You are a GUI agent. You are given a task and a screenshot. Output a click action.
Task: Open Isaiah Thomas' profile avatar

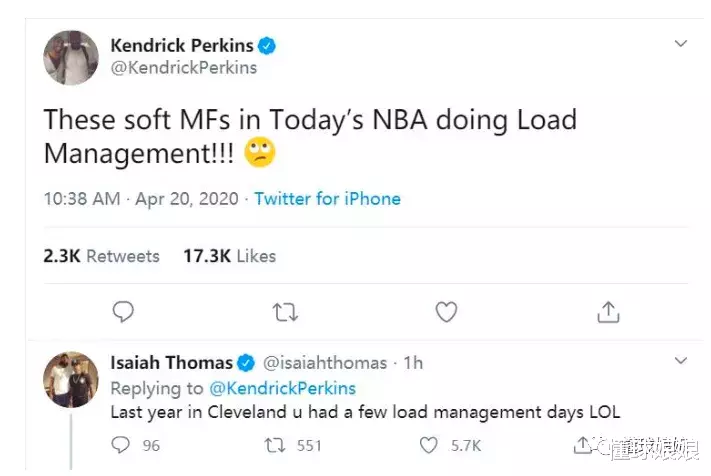[x=71, y=380]
